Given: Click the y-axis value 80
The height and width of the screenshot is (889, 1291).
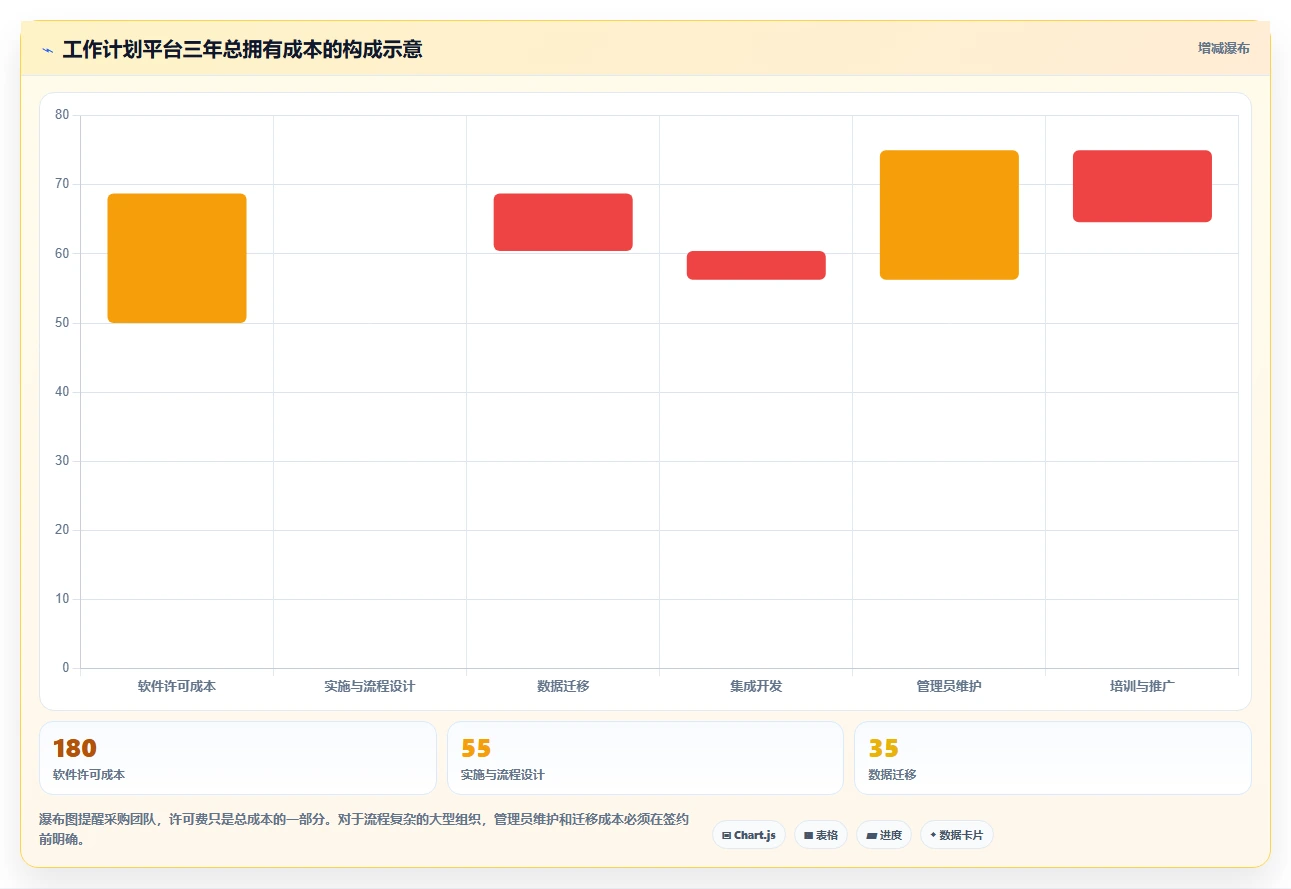Looking at the screenshot, I should pos(62,115).
